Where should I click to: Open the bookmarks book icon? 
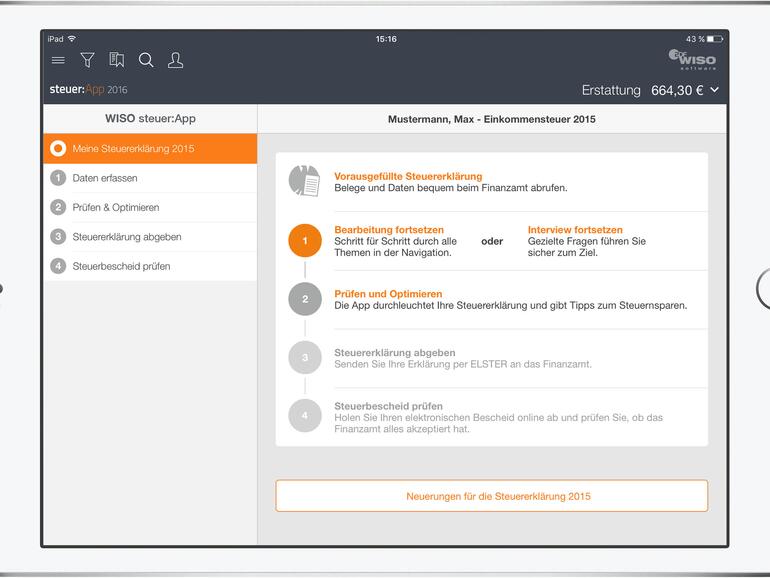click(x=117, y=60)
